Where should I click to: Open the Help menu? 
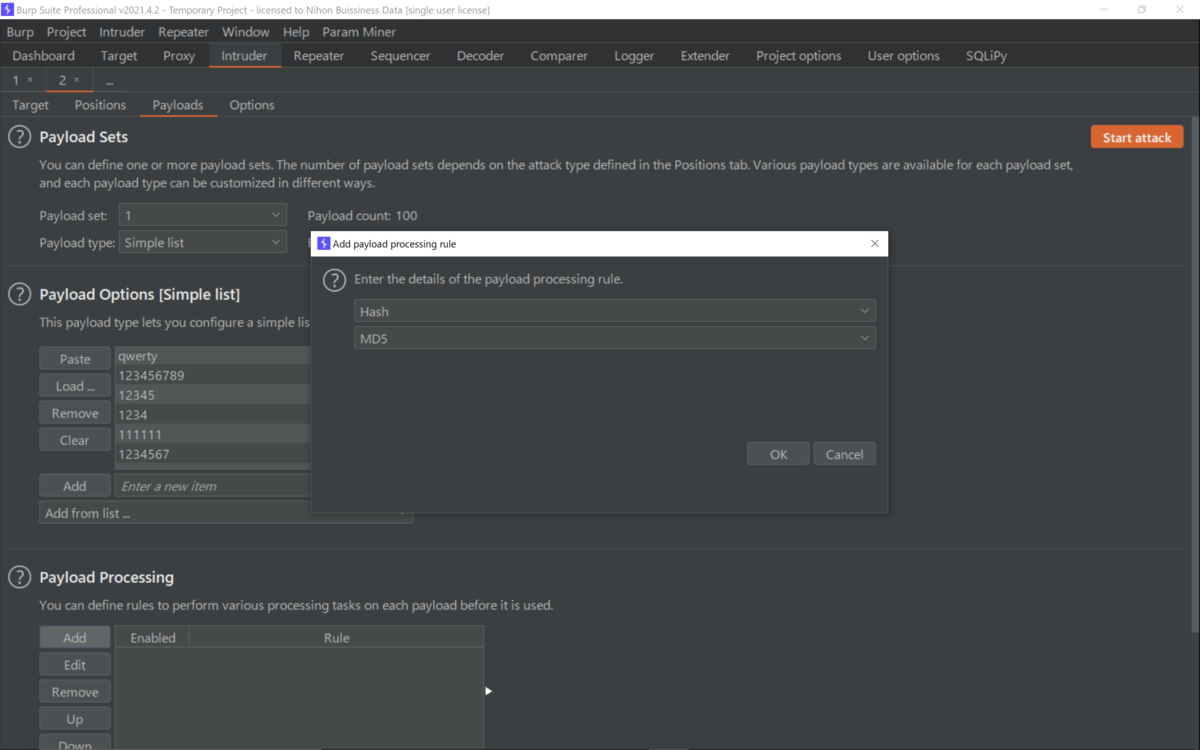pyautogui.click(x=296, y=32)
